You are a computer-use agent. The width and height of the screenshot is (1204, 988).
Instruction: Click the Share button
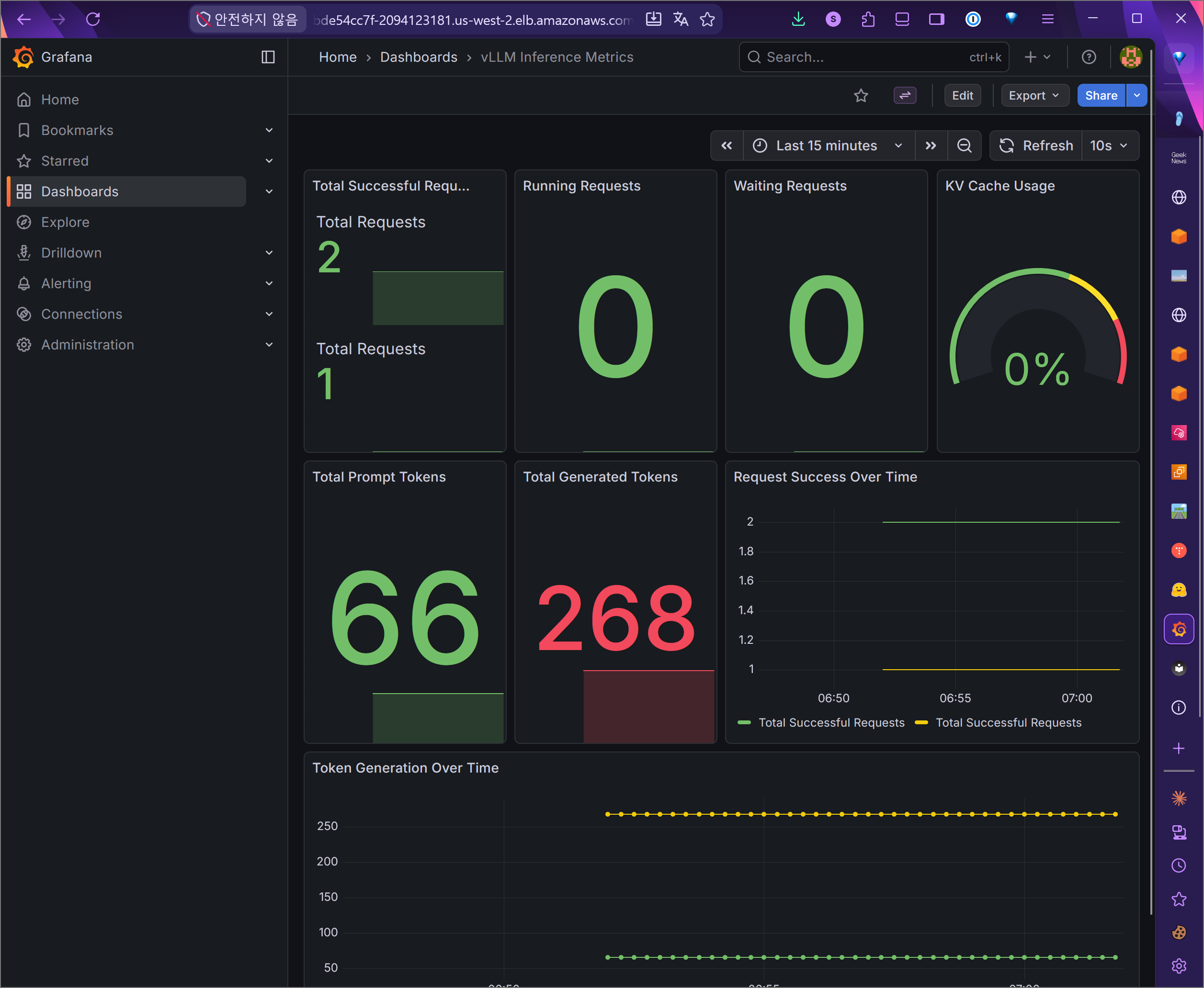[1101, 96]
